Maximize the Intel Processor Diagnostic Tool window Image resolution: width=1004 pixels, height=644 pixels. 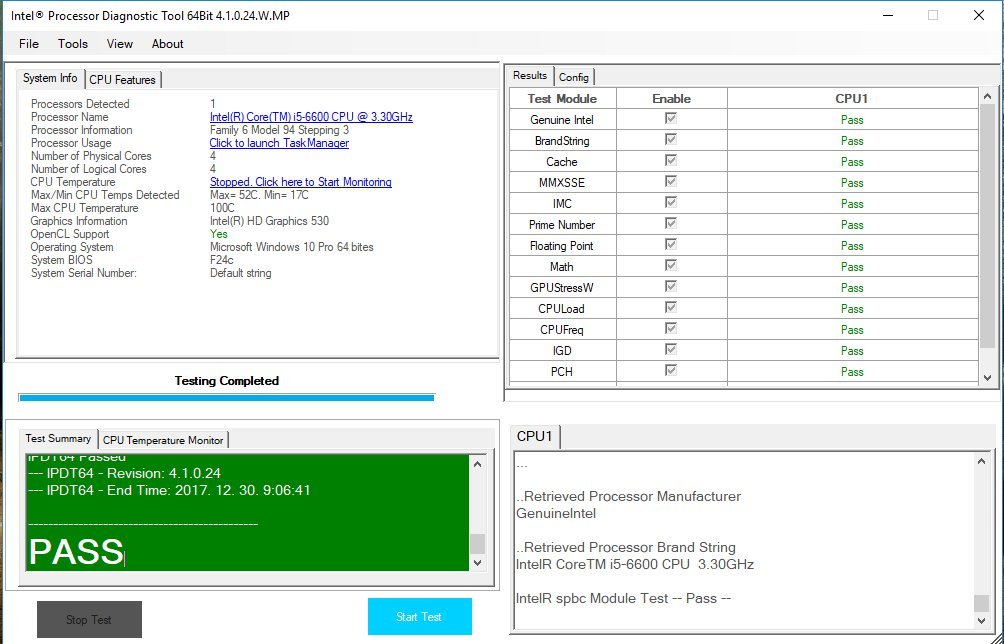933,15
